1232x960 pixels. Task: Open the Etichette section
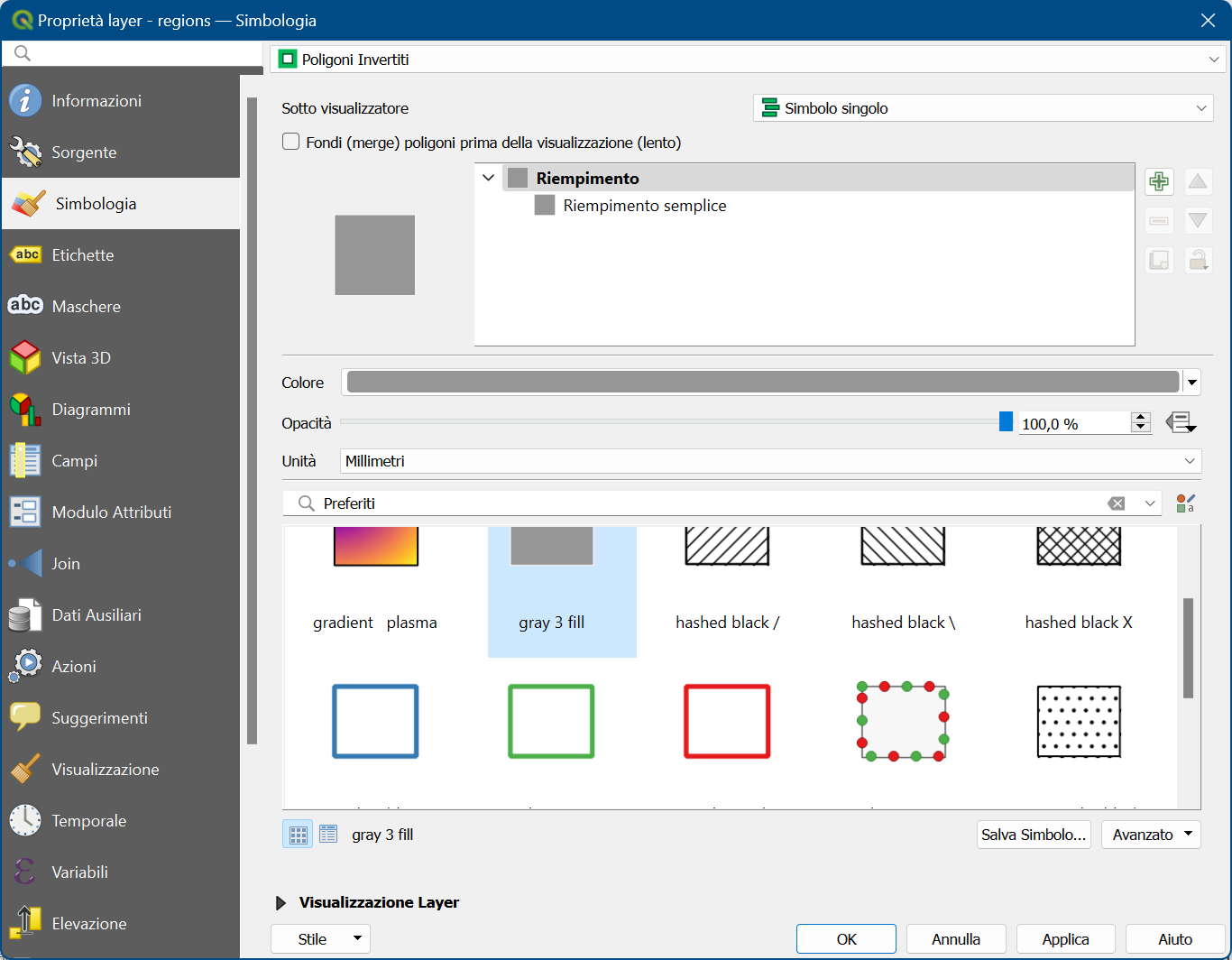pos(120,255)
